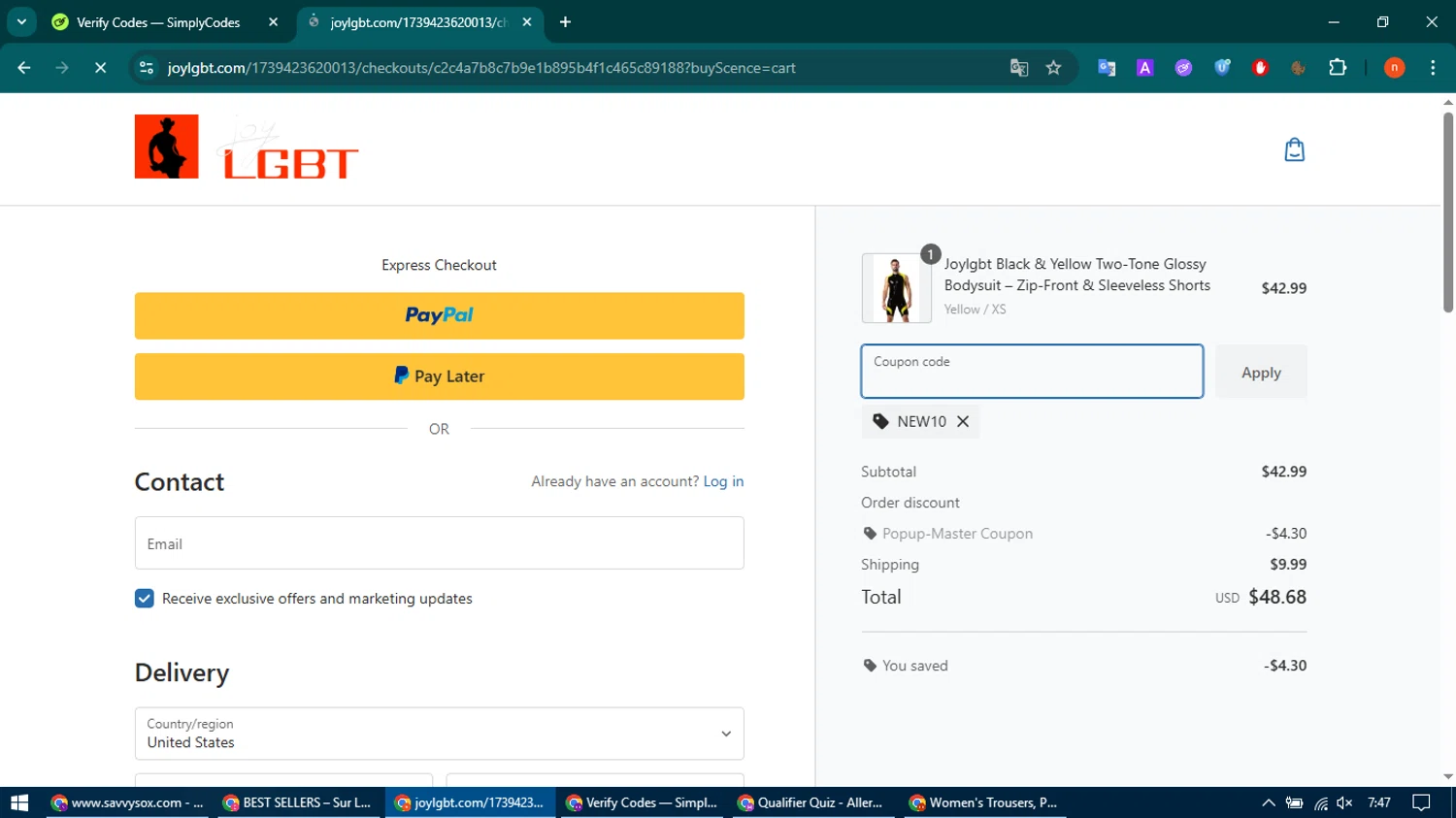Select the joylgbt.com checkout tab
The width and height of the screenshot is (1456, 818).
417,22
